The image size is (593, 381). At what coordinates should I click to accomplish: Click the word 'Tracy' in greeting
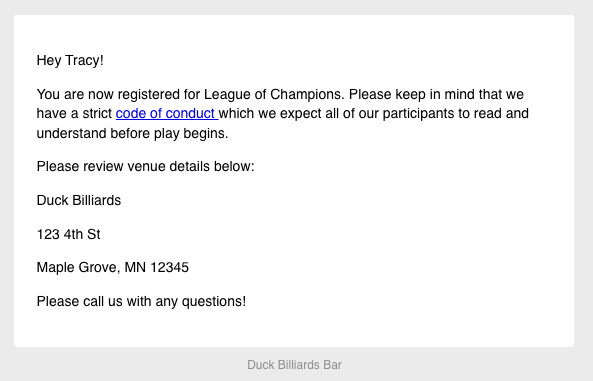pos(82,61)
